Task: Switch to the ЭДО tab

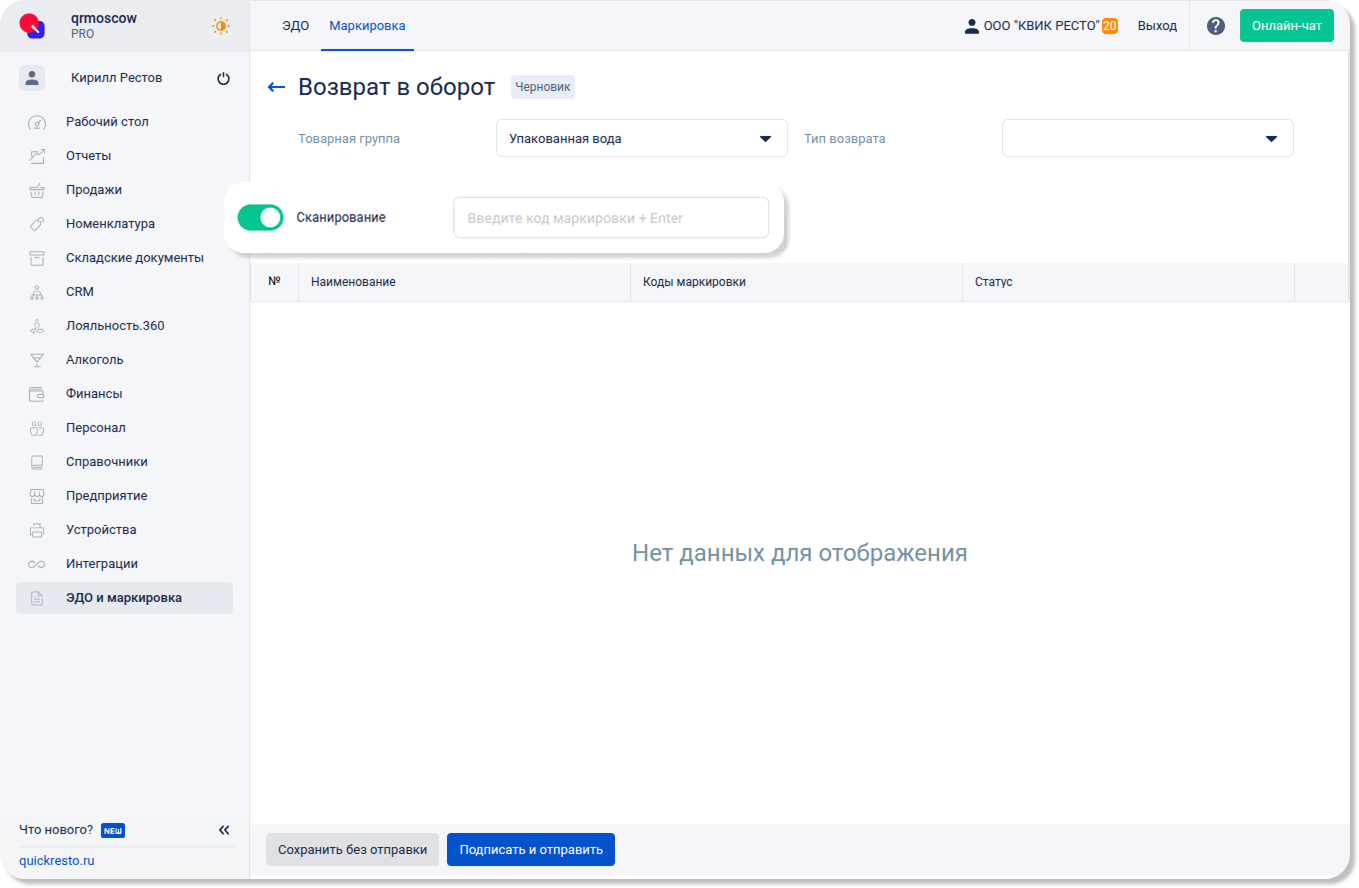Action: click(295, 26)
